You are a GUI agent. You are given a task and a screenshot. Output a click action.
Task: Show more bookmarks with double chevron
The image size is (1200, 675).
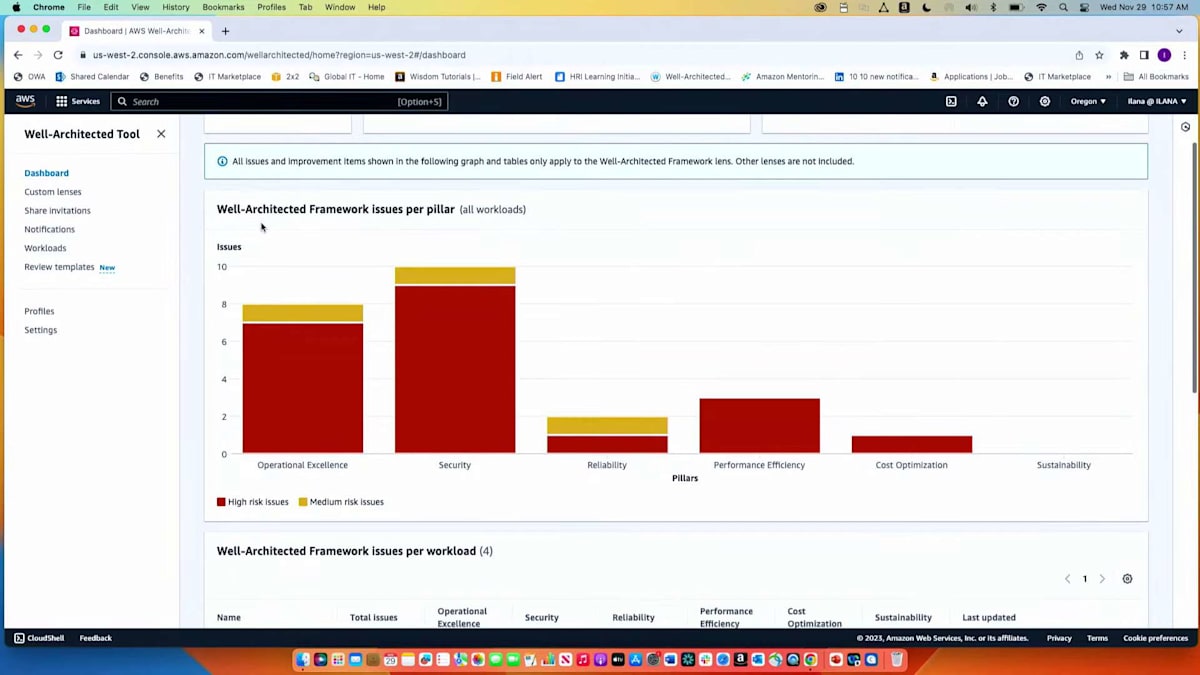point(1108,77)
